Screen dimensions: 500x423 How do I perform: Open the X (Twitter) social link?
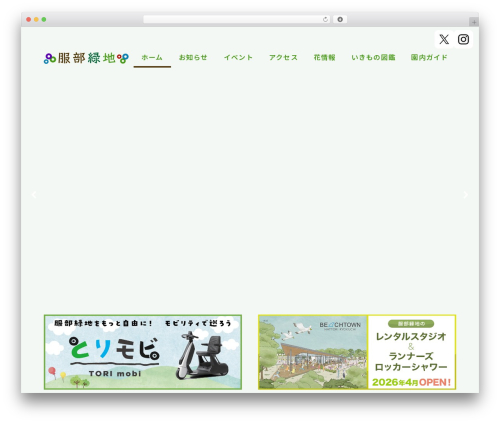444,39
